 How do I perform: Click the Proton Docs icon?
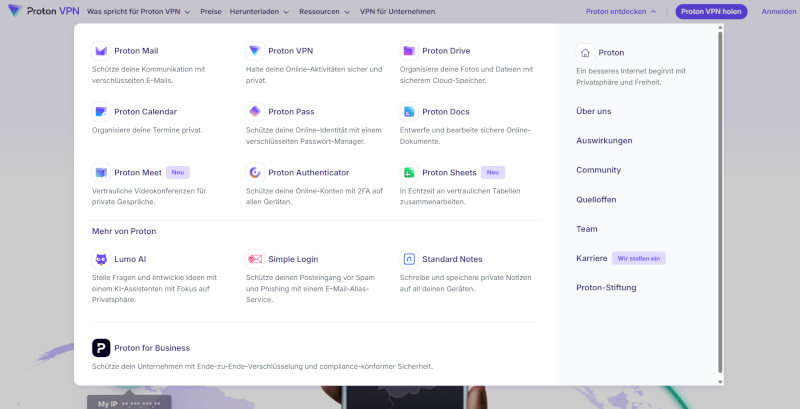409,112
